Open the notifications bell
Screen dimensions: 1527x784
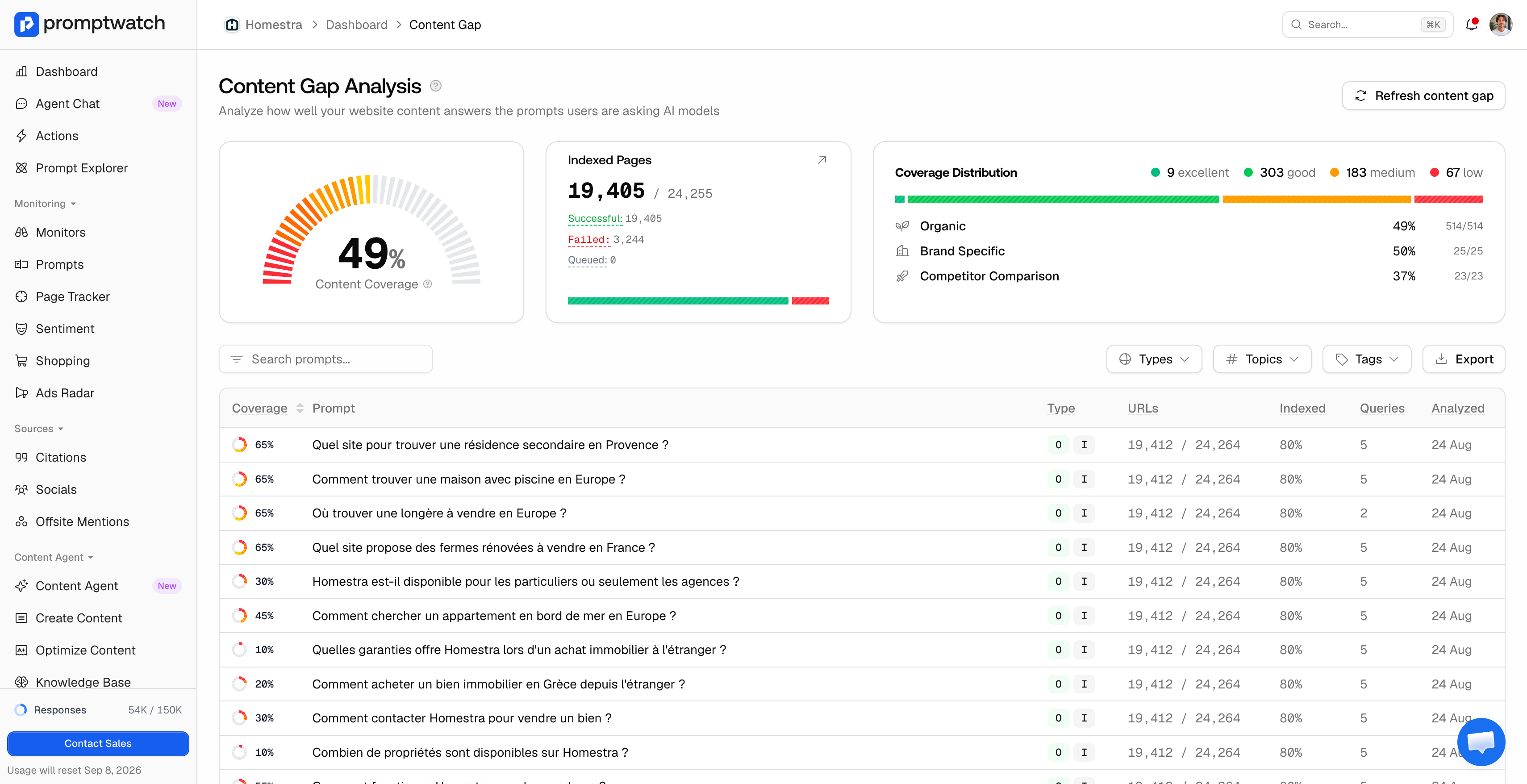click(1471, 24)
